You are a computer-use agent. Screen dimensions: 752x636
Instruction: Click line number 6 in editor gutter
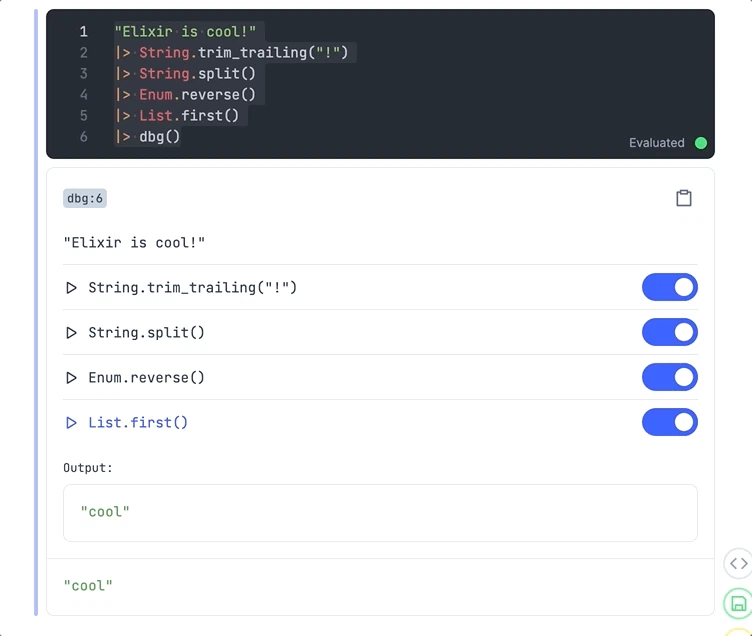tap(83, 137)
